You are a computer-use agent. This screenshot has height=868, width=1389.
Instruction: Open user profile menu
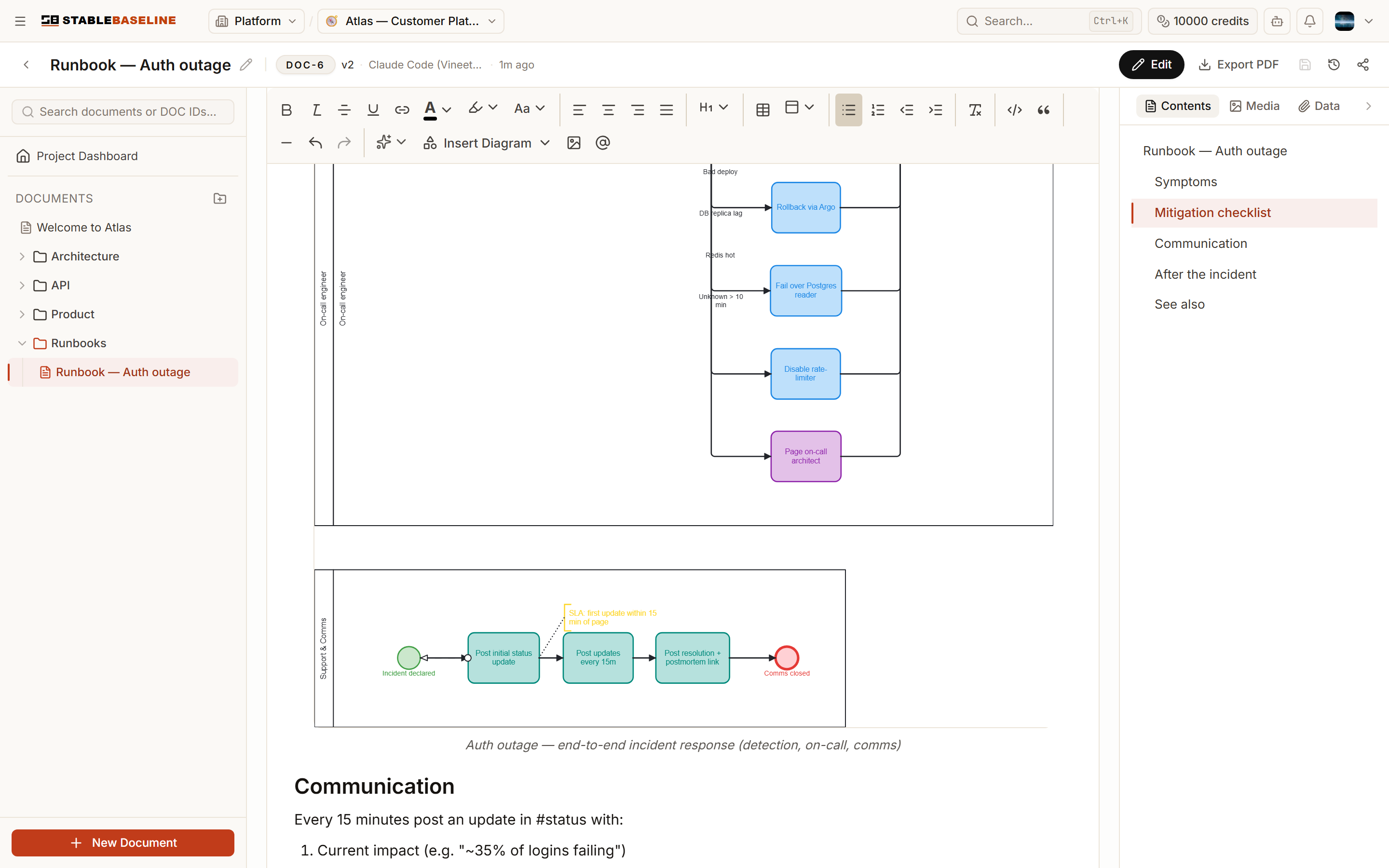1354,21
